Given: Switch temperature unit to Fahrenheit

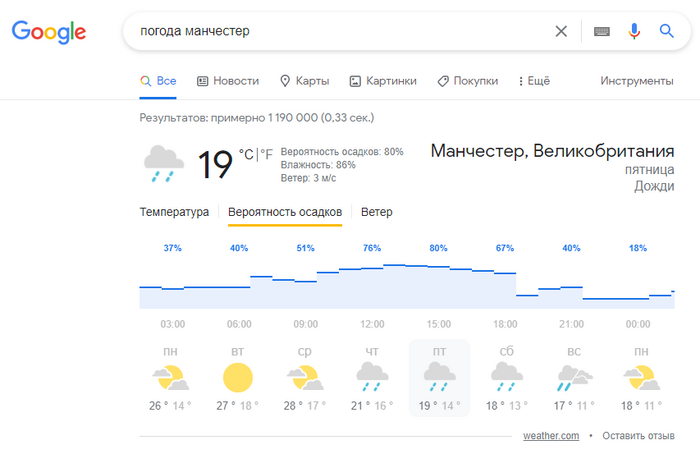Looking at the screenshot, I should pos(267,154).
